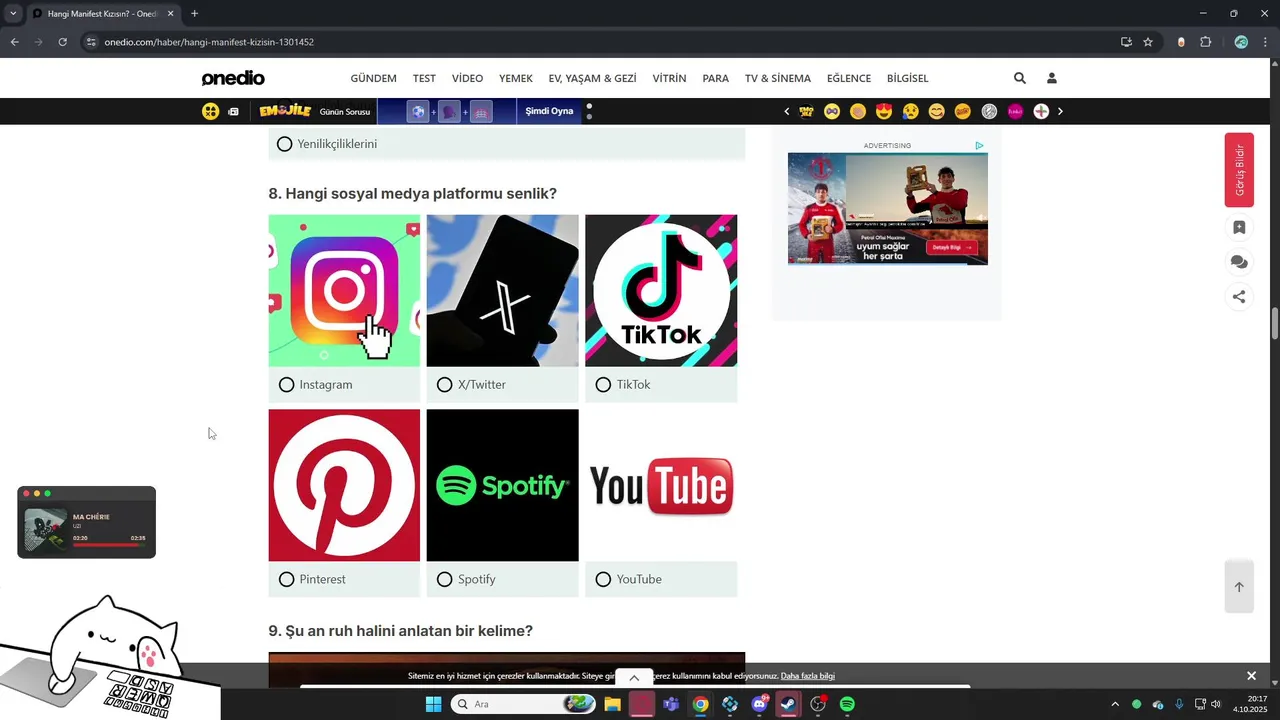
Task: Open comments with speech bubble icon
Action: click(1239, 262)
